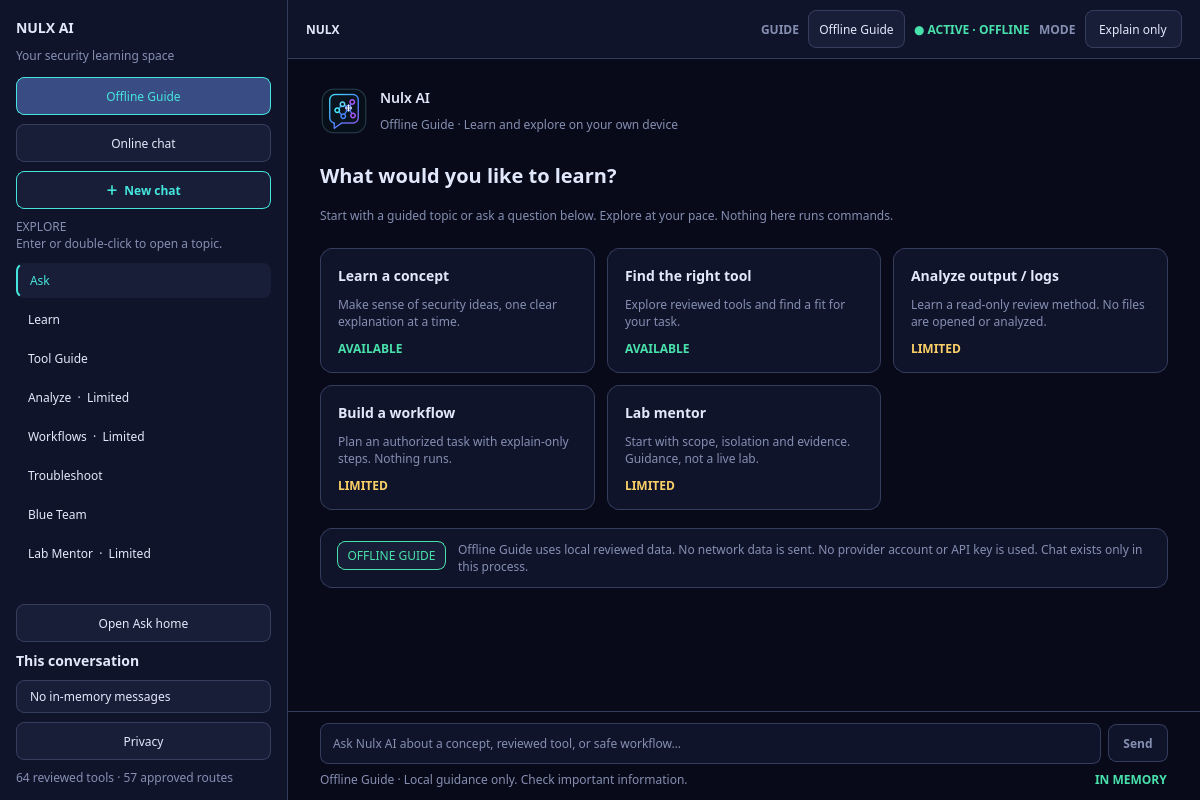
Task: Click 'What would you like to learn?' heading
Action: (468, 176)
